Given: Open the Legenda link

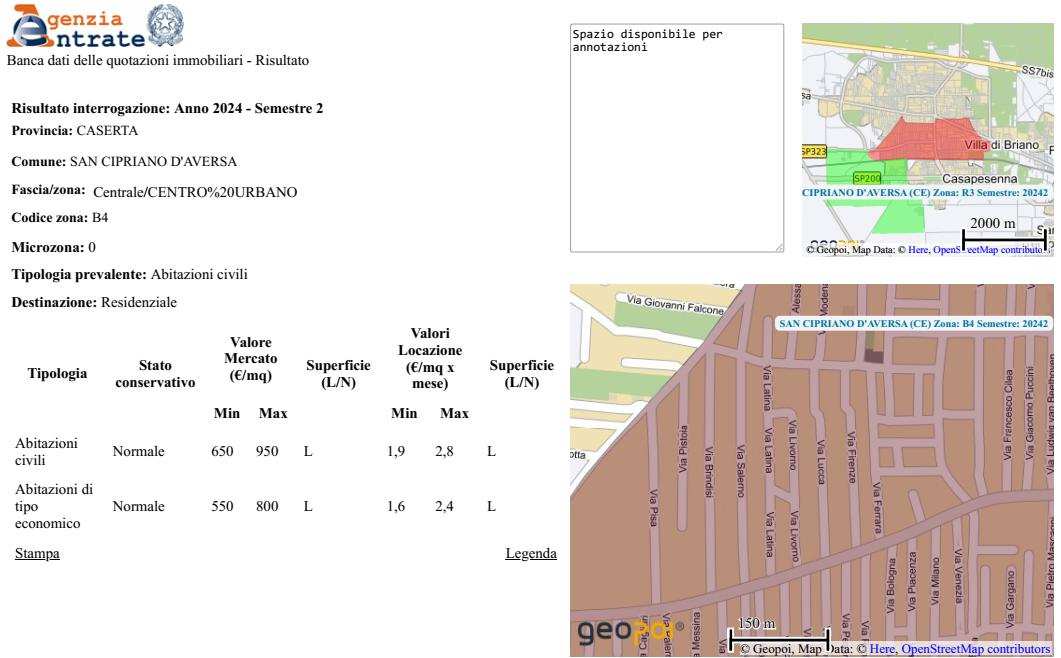Looking at the screenshot, I should click(530, 553).
